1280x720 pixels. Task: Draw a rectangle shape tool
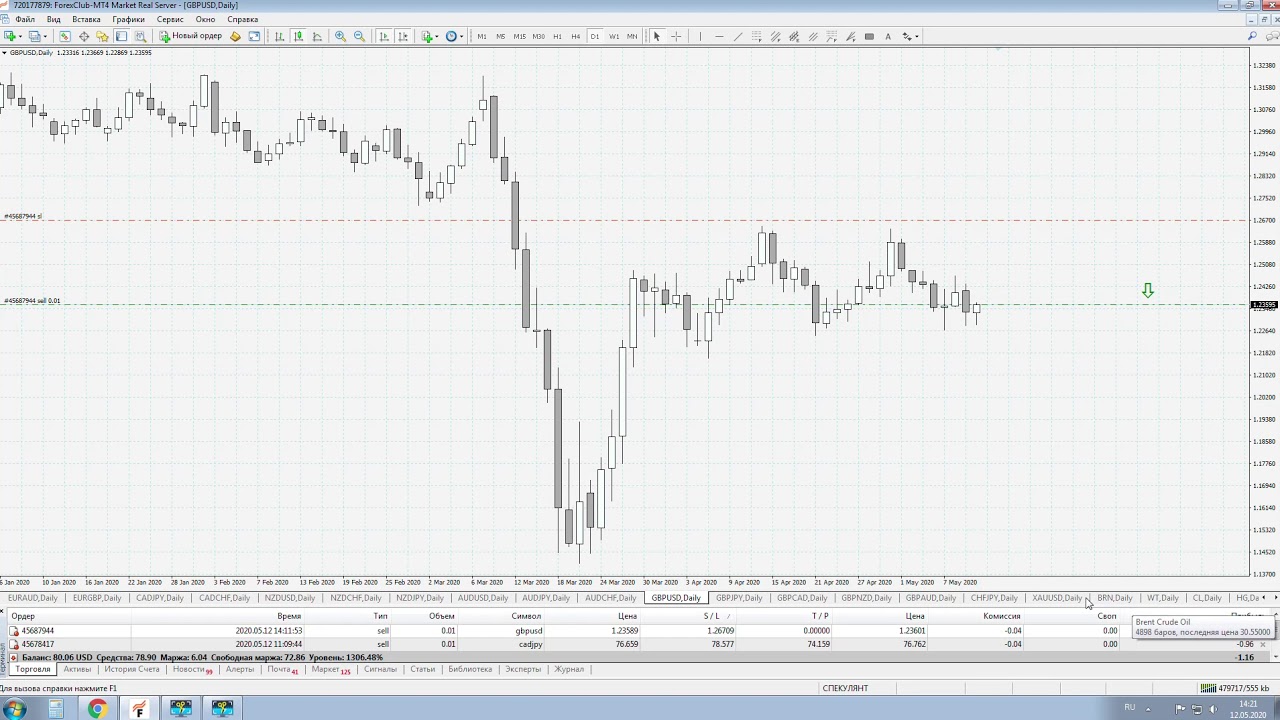tap(869, 36)
